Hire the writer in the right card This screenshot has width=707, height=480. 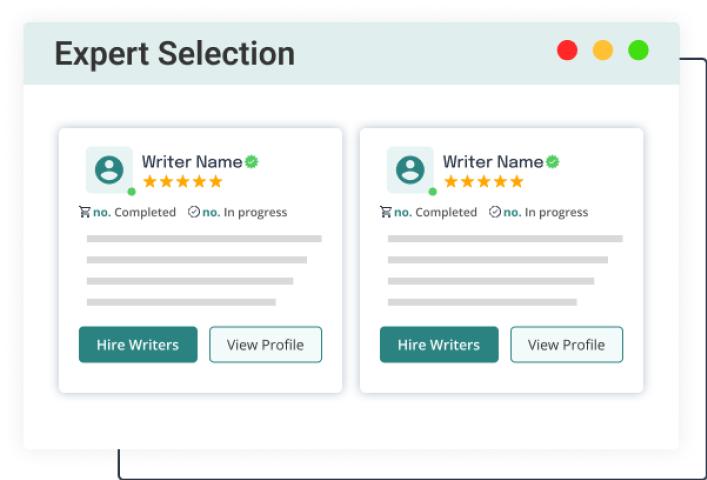(x=439, y=345)
